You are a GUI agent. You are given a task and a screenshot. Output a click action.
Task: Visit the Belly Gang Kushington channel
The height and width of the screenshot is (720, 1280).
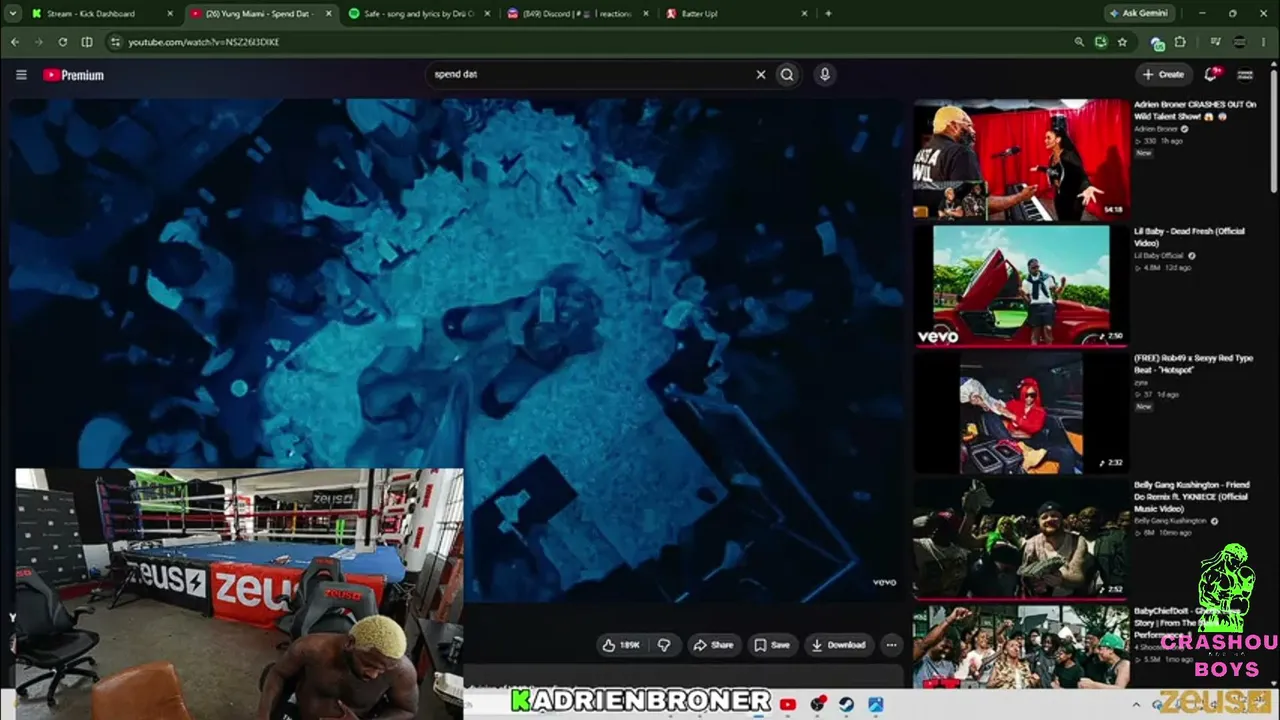point(1170,521)
